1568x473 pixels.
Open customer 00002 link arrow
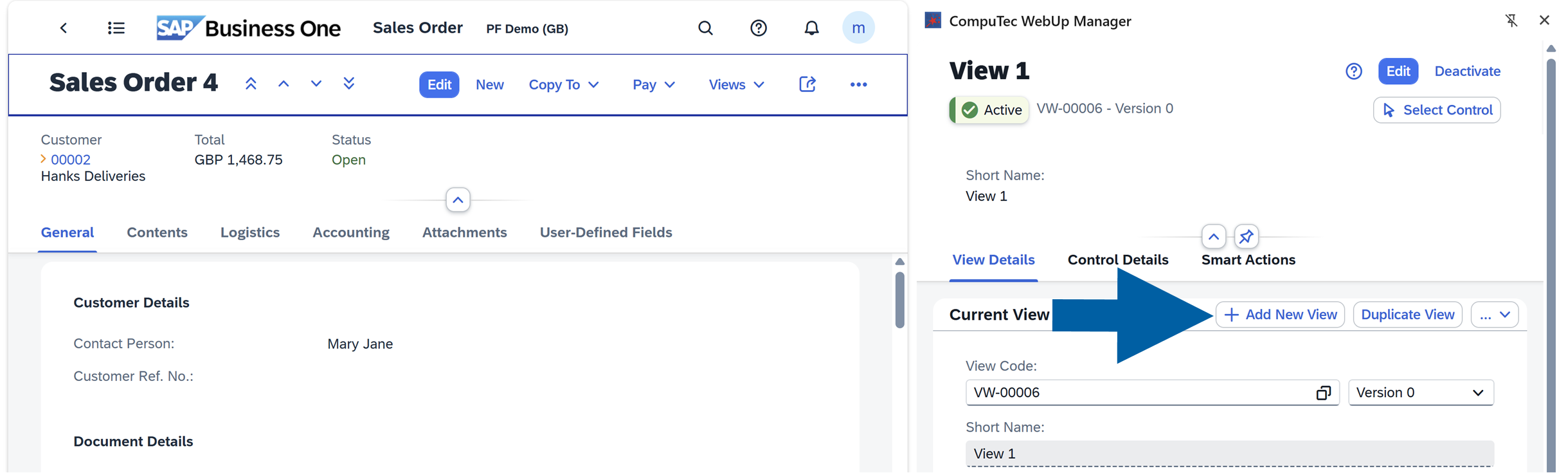(43, 159)
